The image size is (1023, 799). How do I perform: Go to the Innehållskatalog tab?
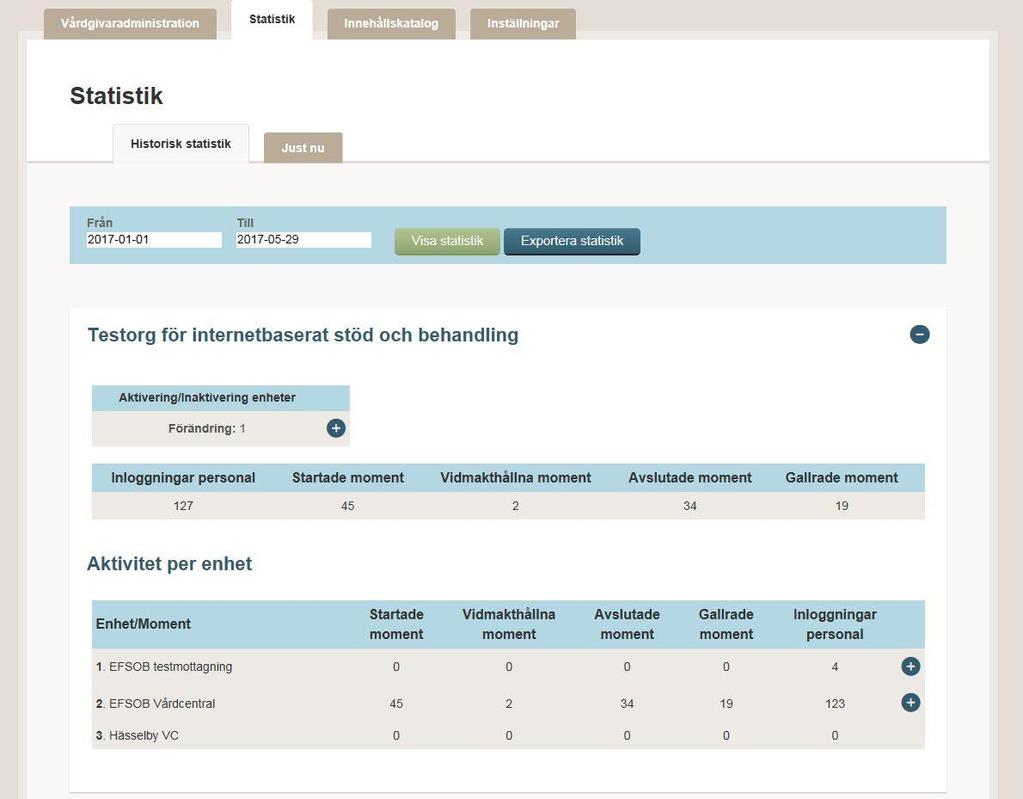(x=391, y=23)
